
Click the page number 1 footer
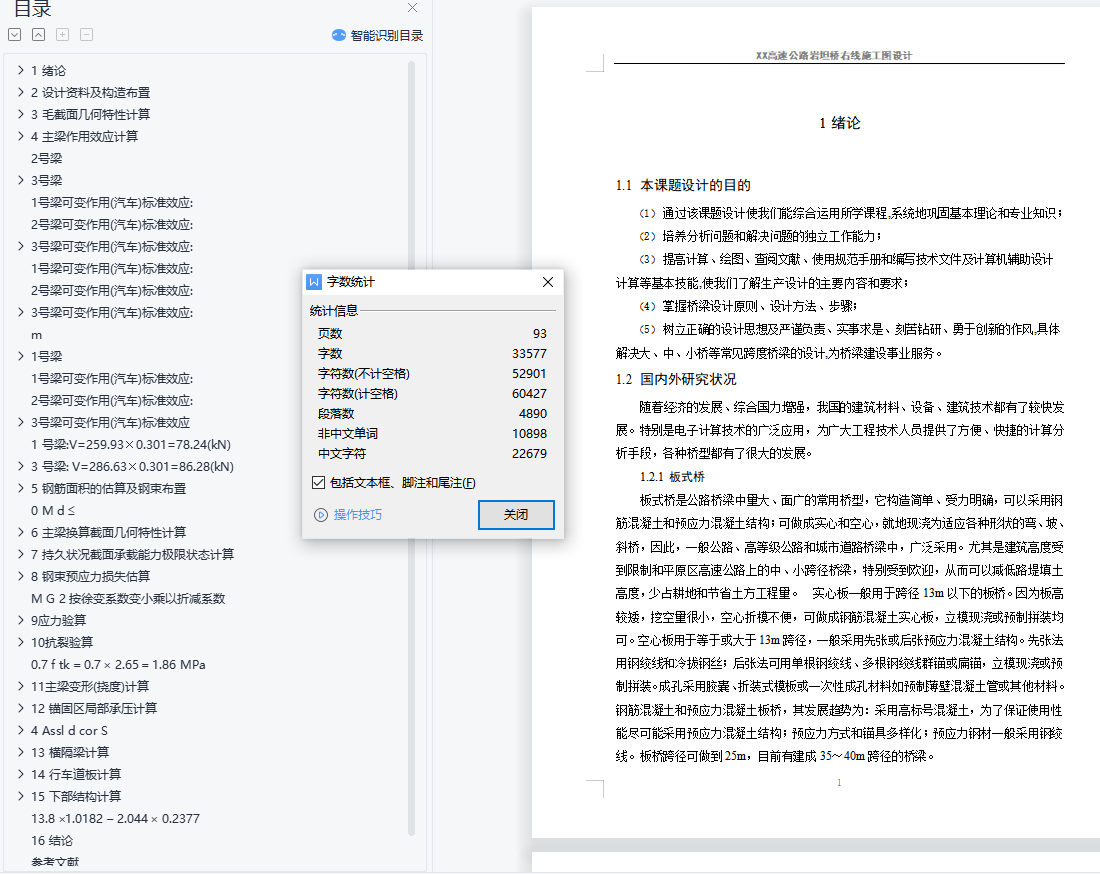click(839, 783)
